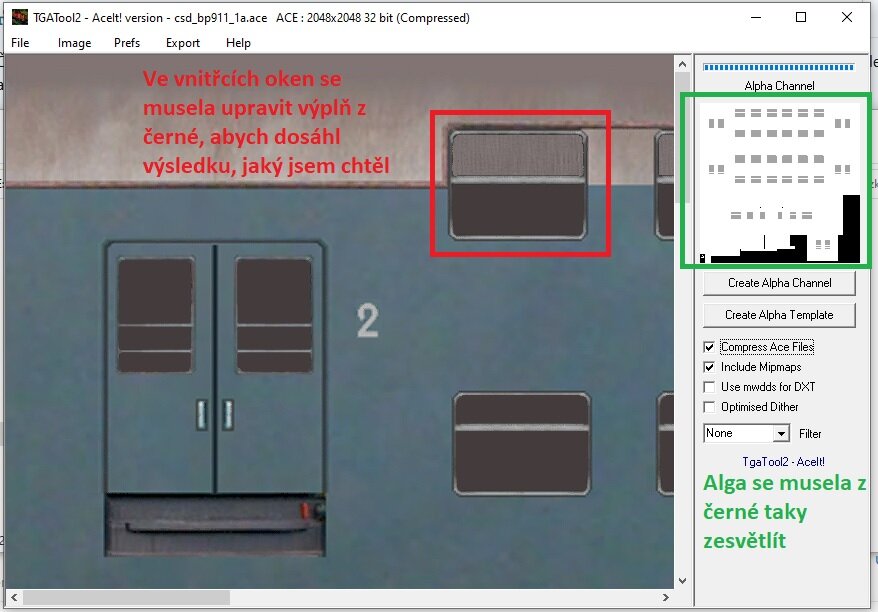Click the TGATool2 app icon in title bar
The height and width of the screenshot is (612, 878).
(x=20, y=17)
